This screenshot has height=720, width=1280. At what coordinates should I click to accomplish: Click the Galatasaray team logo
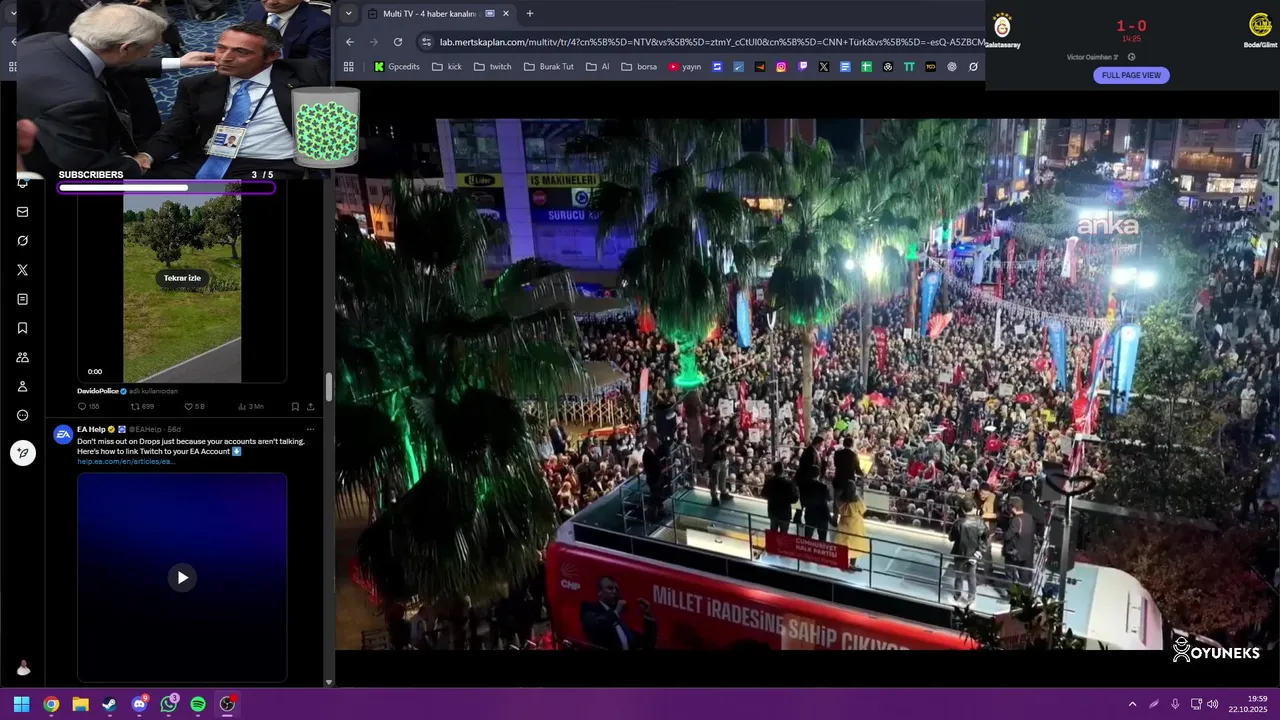1002,26
